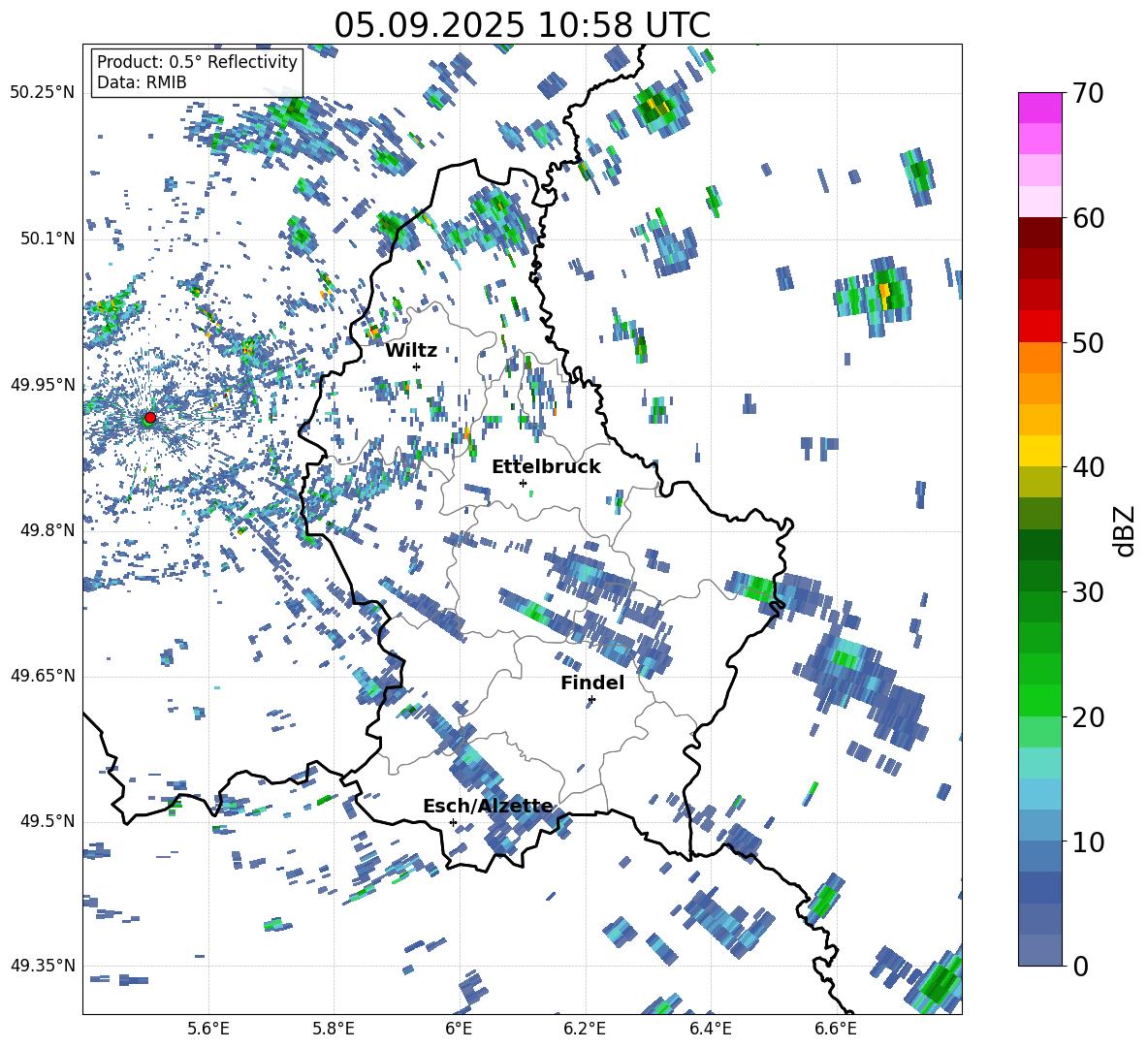This screenshot has width=1148, height=1048.
Task: Click the title 05.09.2025 10:58 UTC
Action: coord(523,25)
